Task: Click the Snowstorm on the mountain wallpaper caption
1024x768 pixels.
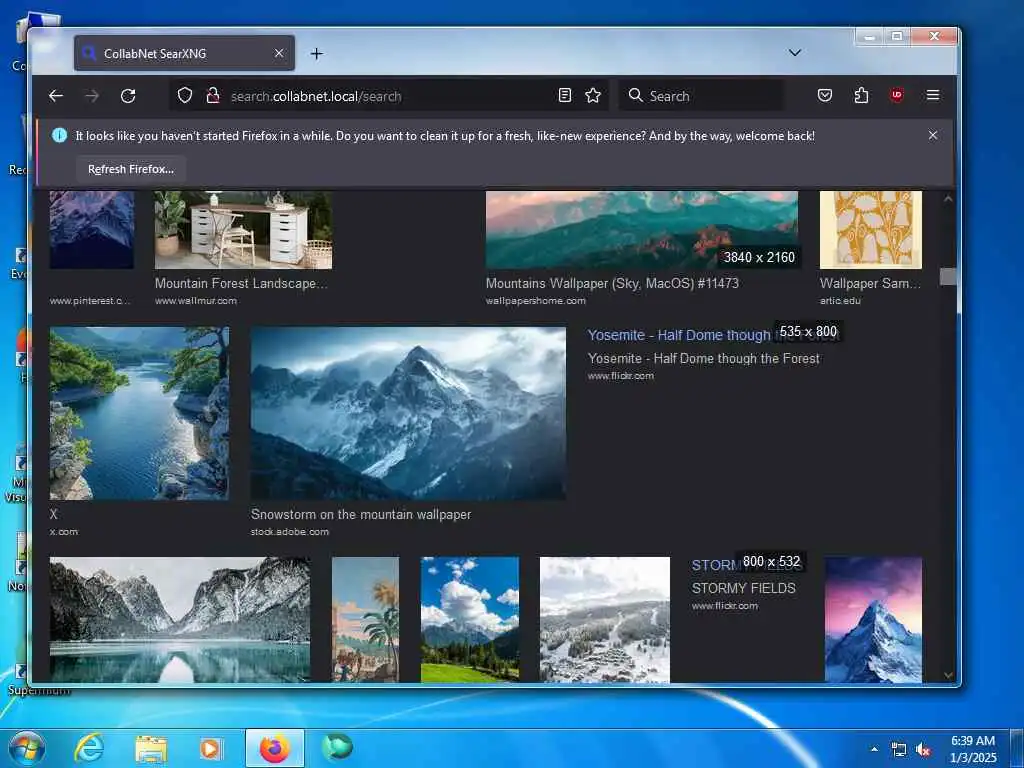Action: (x=361, y=515)
